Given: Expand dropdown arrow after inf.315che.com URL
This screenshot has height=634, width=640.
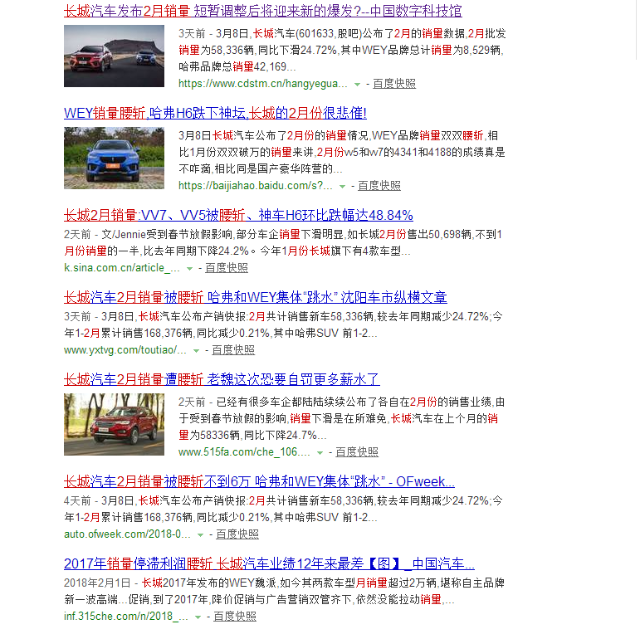Looking at the screenshot, I should pyautogui.click(x=198, y=617).
